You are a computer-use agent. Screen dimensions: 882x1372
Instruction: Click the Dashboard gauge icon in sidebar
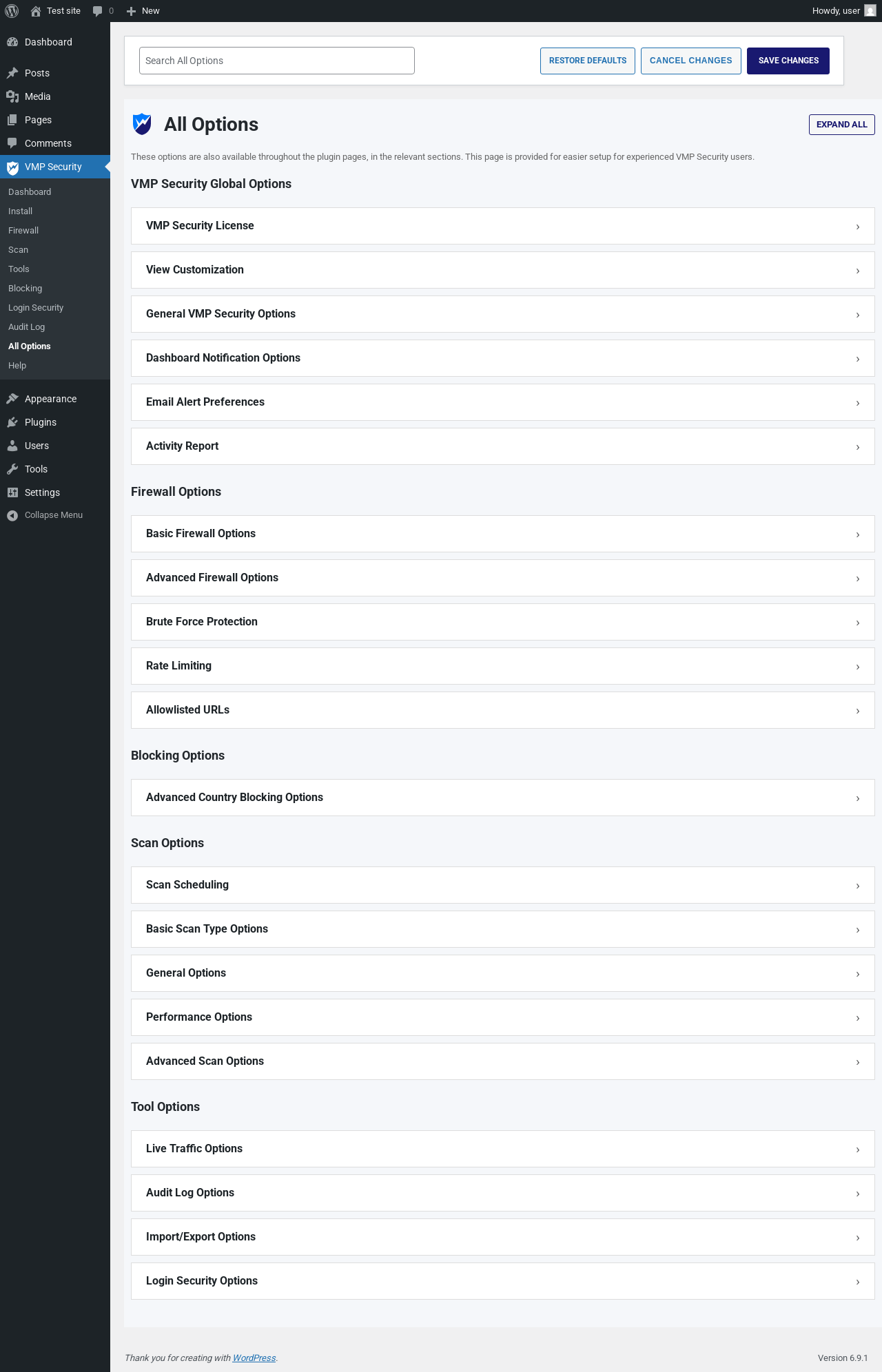point(12,42)
